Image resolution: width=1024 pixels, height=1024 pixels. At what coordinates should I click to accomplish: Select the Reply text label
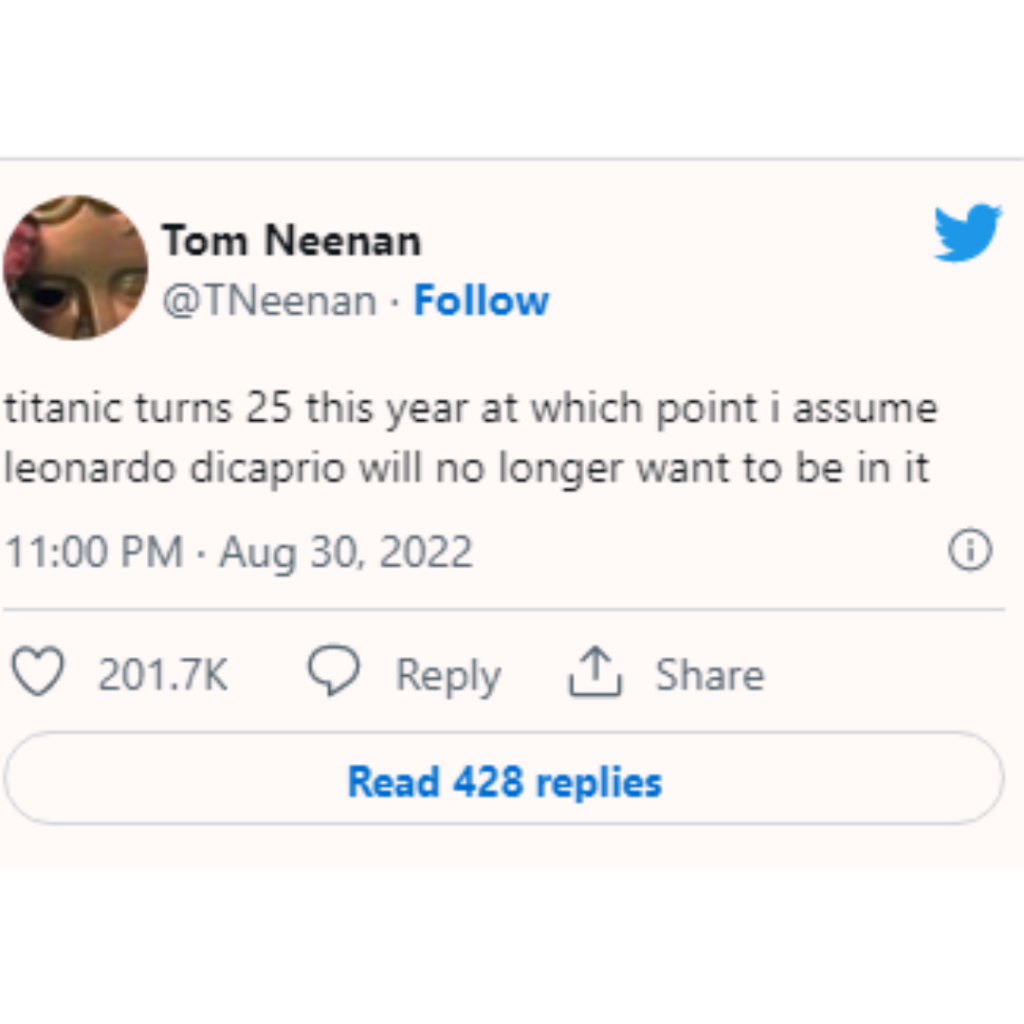point(449,676)
